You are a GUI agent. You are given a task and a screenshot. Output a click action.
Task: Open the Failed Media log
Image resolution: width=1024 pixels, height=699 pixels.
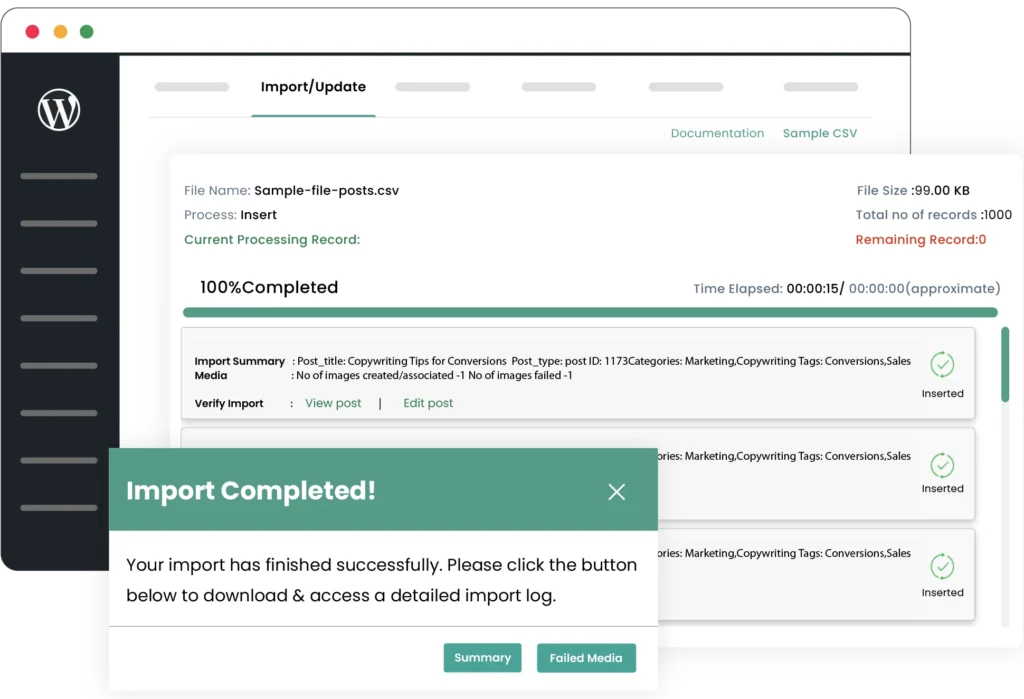tap(586, 658)
